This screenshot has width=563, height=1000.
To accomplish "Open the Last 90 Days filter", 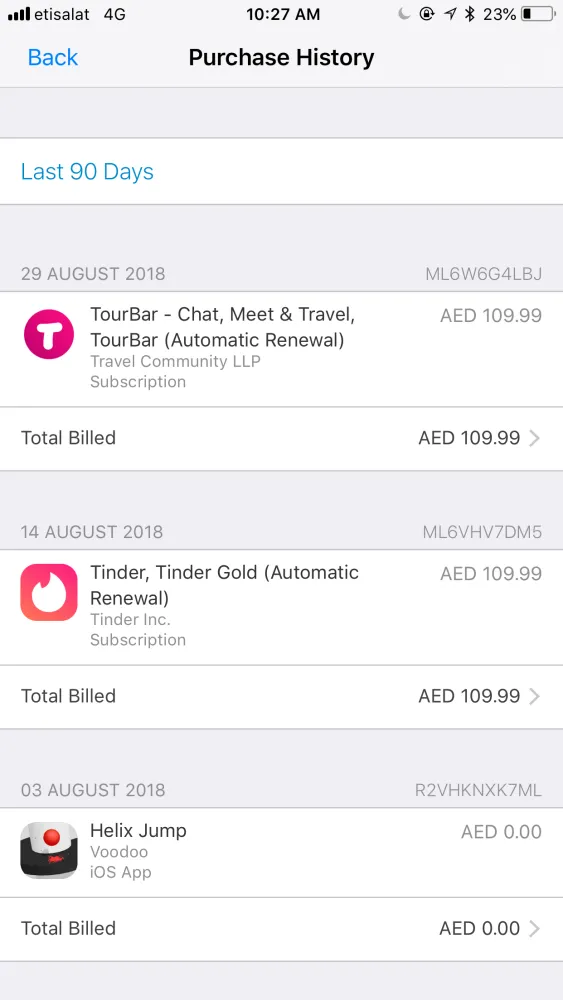I will click(281, 172).
